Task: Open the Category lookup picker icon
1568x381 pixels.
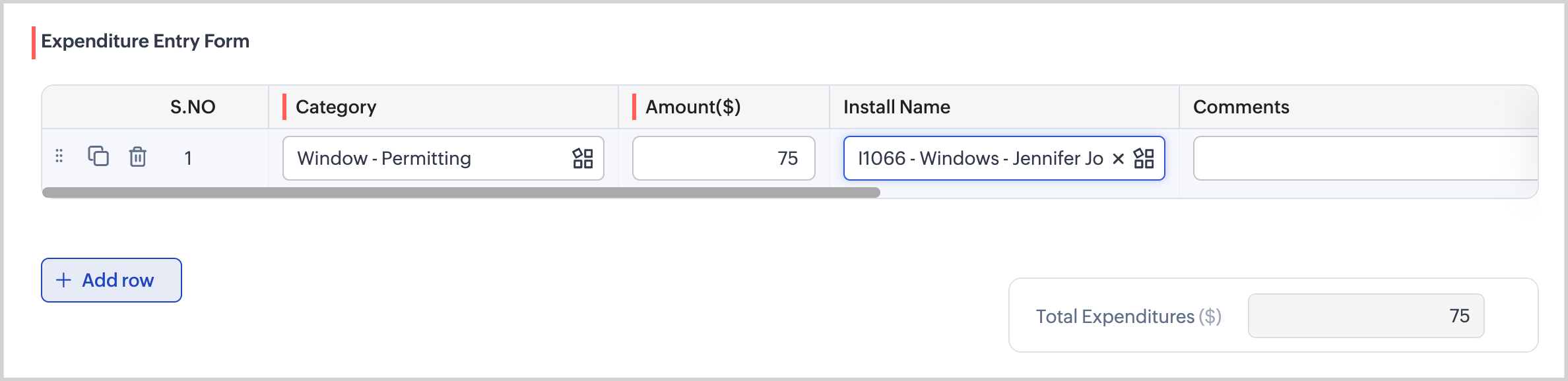Action: [583, 158]
